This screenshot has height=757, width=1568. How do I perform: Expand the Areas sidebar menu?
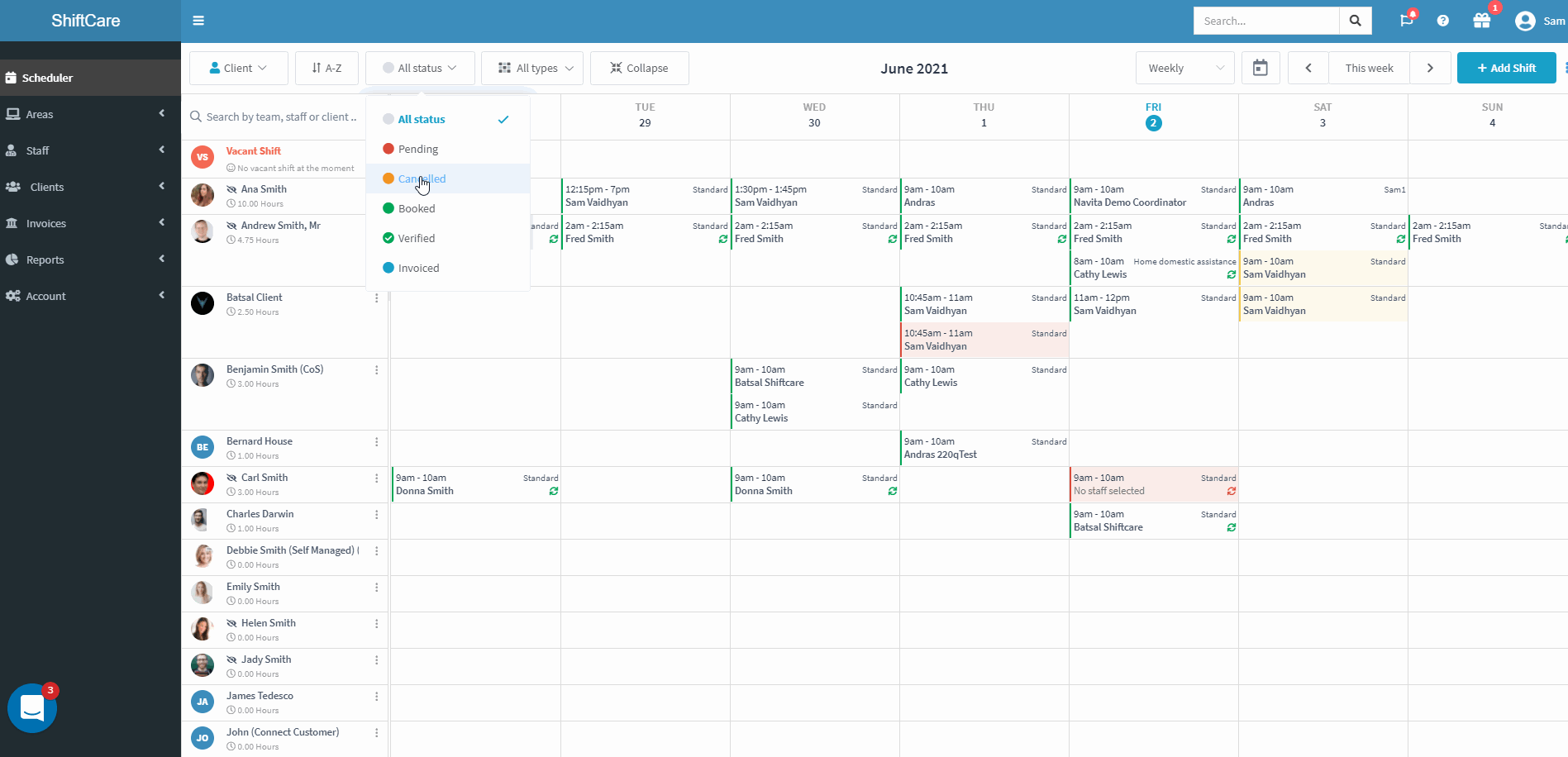[90, 114]
